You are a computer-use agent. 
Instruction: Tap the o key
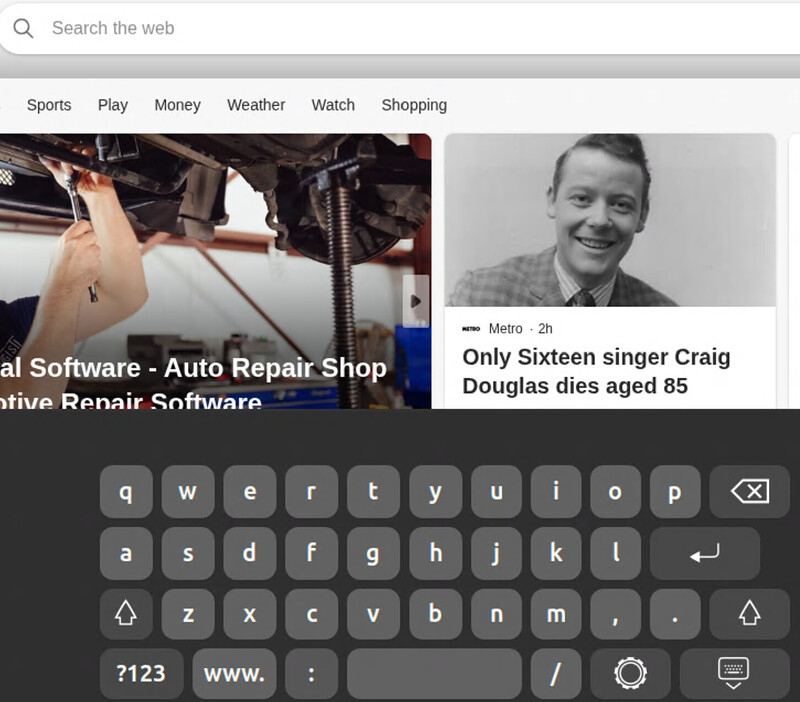click(x=615, y=492)
